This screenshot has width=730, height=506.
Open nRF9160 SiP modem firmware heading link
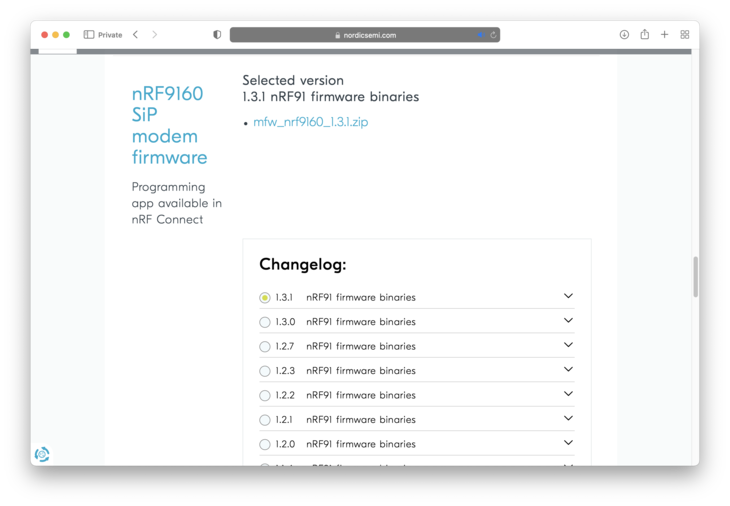(x=169, y=125)
